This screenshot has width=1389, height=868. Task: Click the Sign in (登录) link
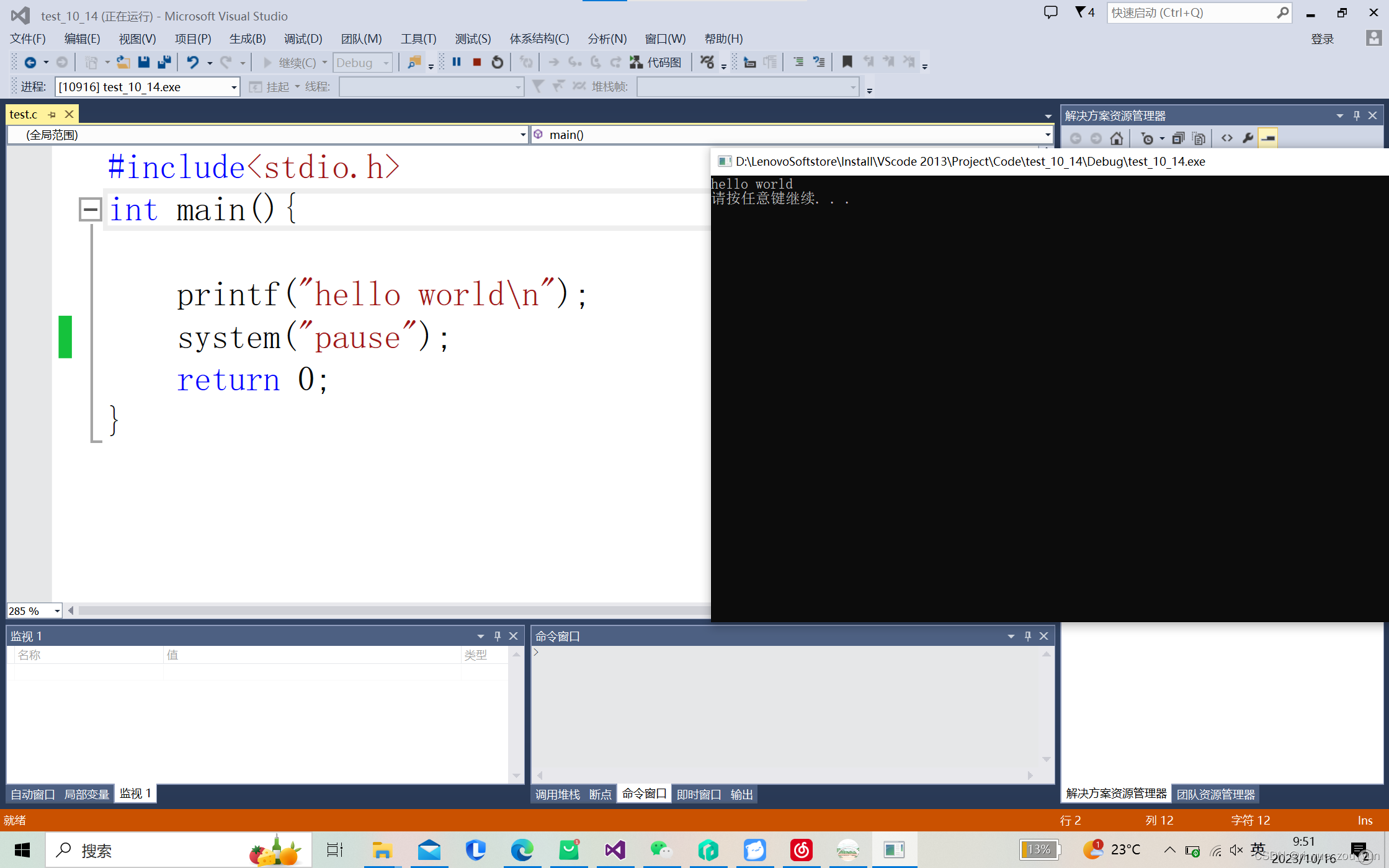click(1322, 39)
